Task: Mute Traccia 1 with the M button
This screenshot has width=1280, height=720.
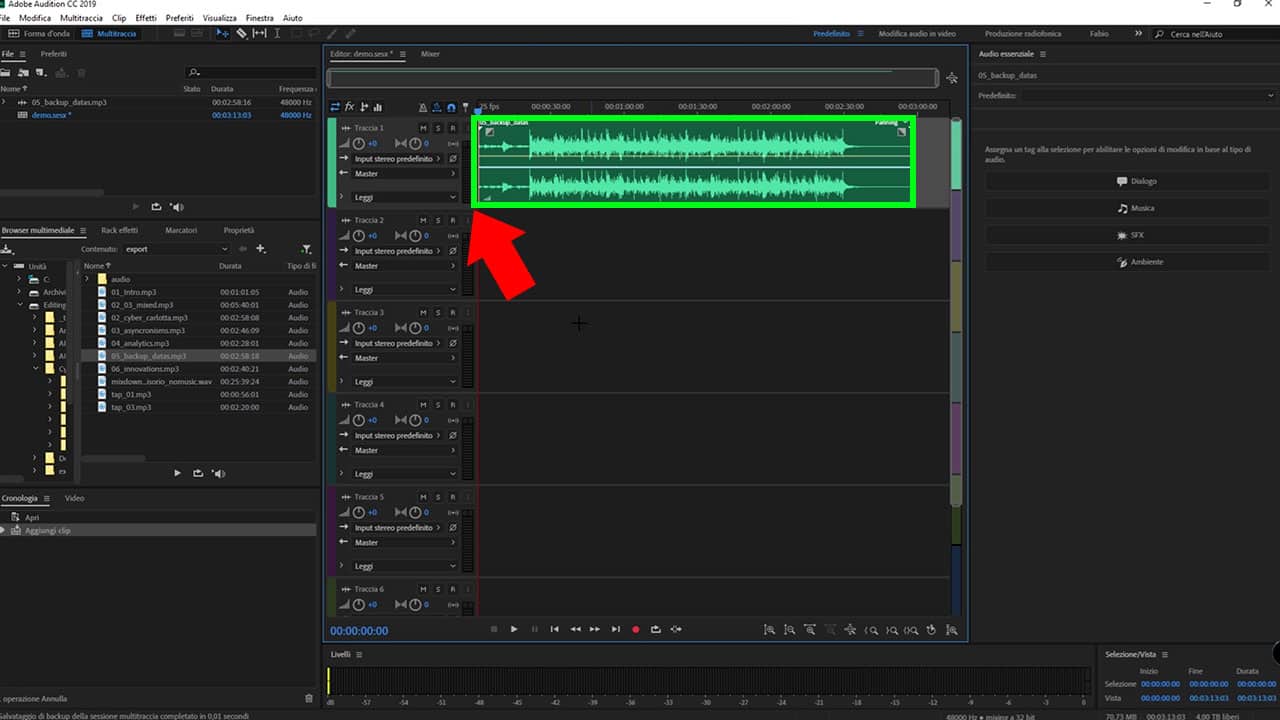Action: click(423, 128)
